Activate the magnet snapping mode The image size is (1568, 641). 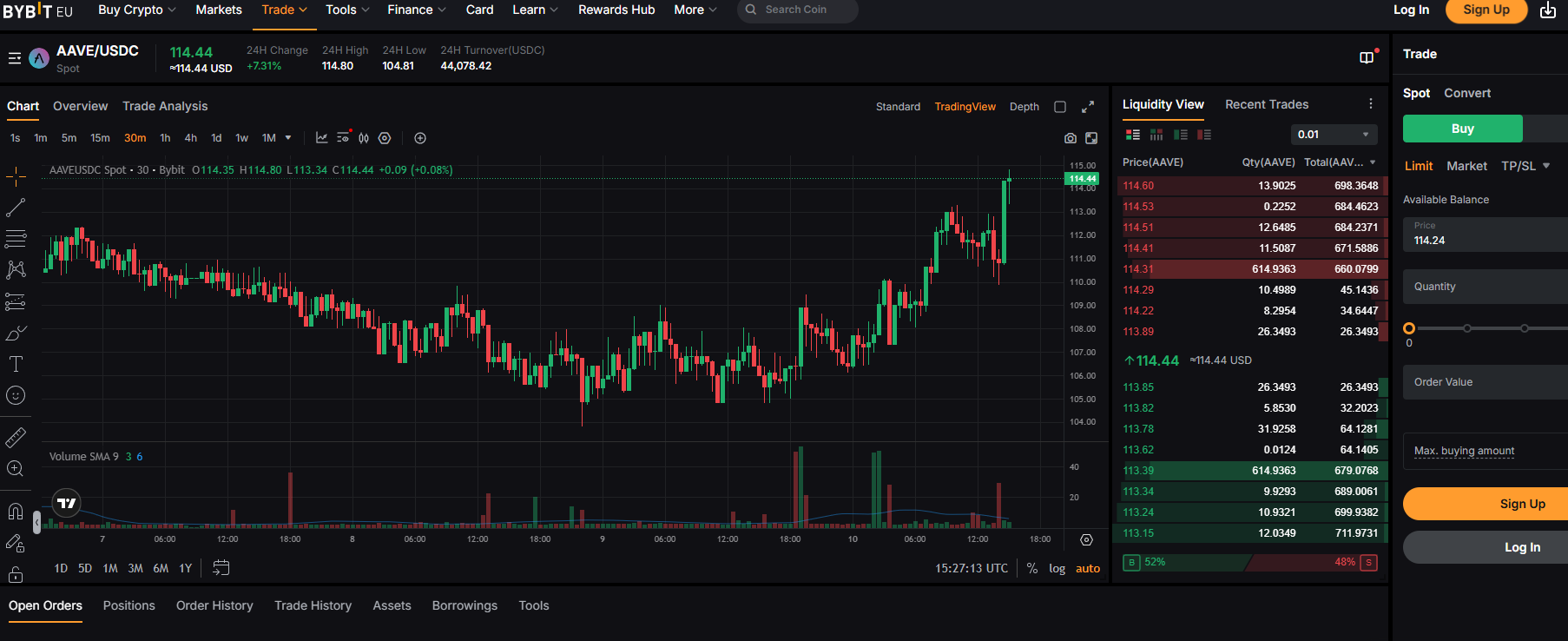(x=16, y=511)
